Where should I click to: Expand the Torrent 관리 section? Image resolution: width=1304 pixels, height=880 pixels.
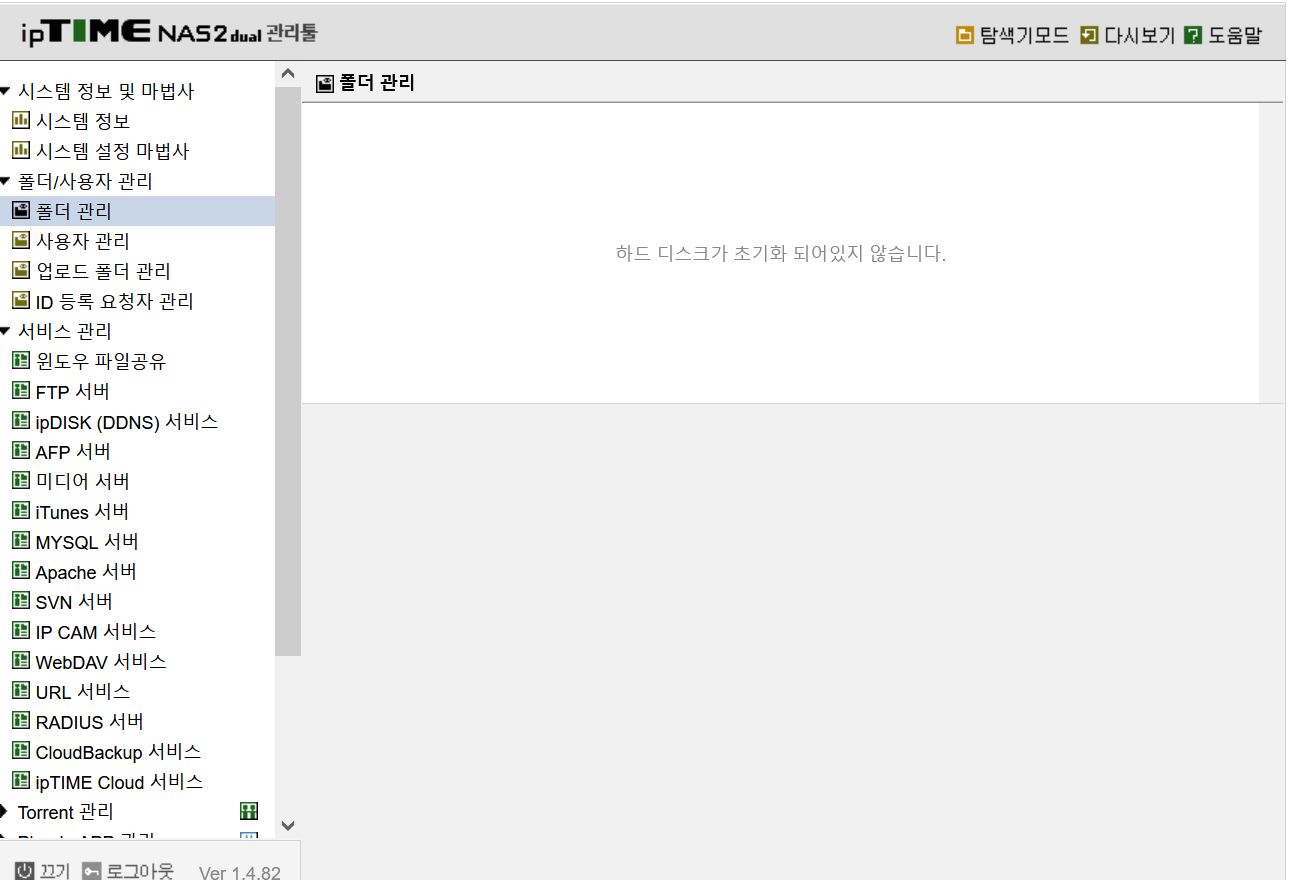4,811
